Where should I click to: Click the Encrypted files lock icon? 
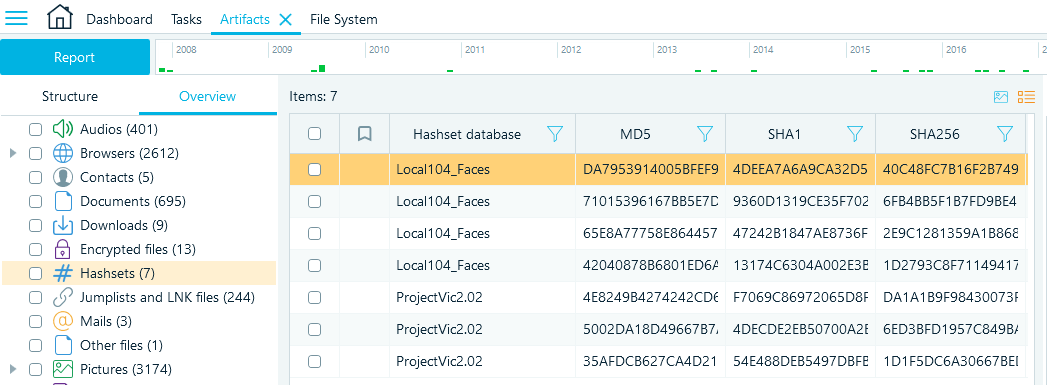coord(62,250)
